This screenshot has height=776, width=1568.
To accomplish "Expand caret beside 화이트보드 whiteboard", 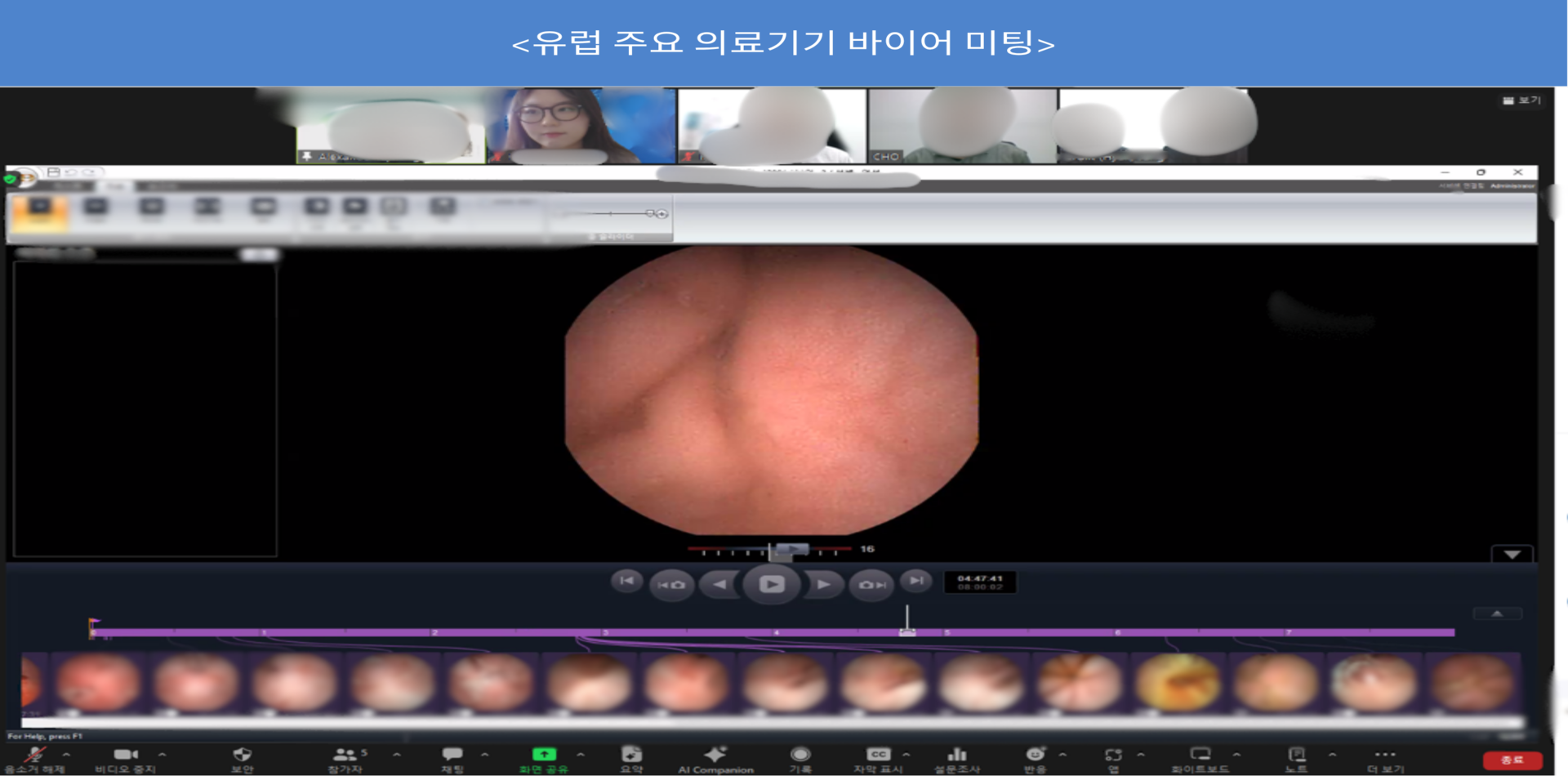I will pyautogui.click(x=1236, y=755).
